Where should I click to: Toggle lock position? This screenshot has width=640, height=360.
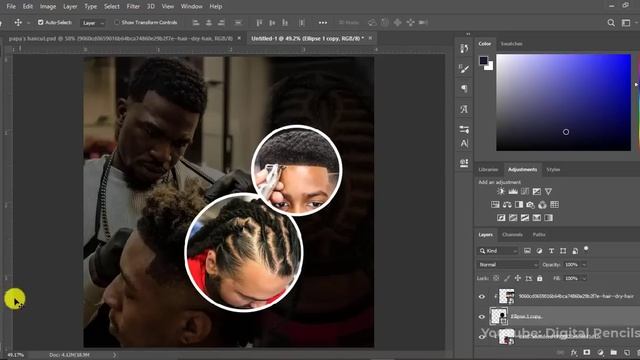(518, 278)
